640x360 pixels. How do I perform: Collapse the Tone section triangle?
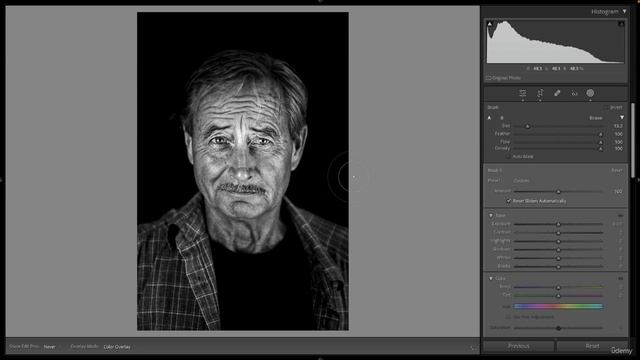pyautogui.click(x=491, y=215)
